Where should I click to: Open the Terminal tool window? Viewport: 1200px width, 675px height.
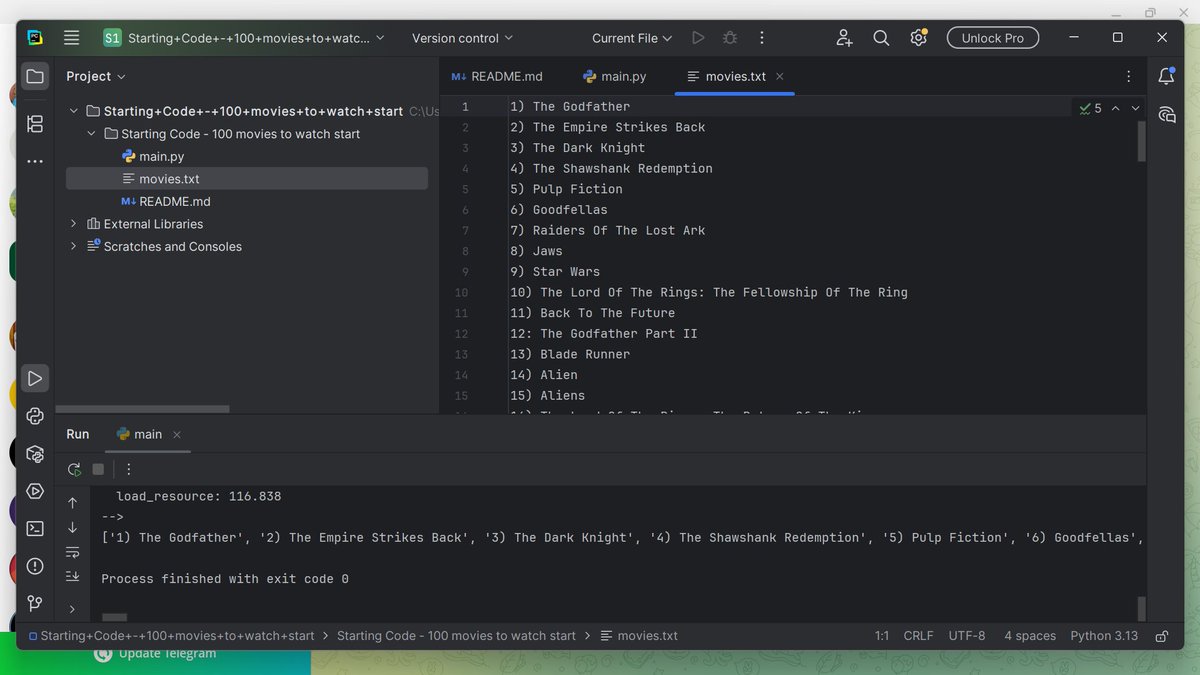(x=35, y=529)
